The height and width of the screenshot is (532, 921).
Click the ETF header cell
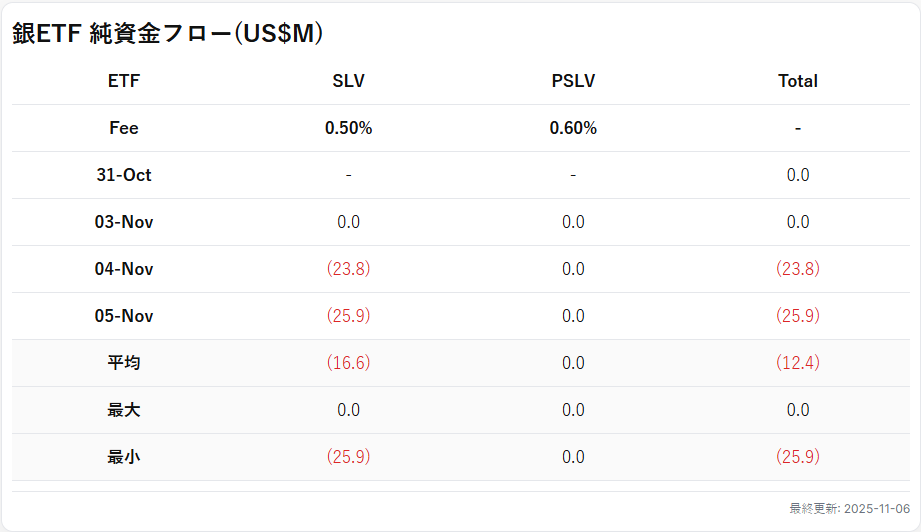(124, 81)
